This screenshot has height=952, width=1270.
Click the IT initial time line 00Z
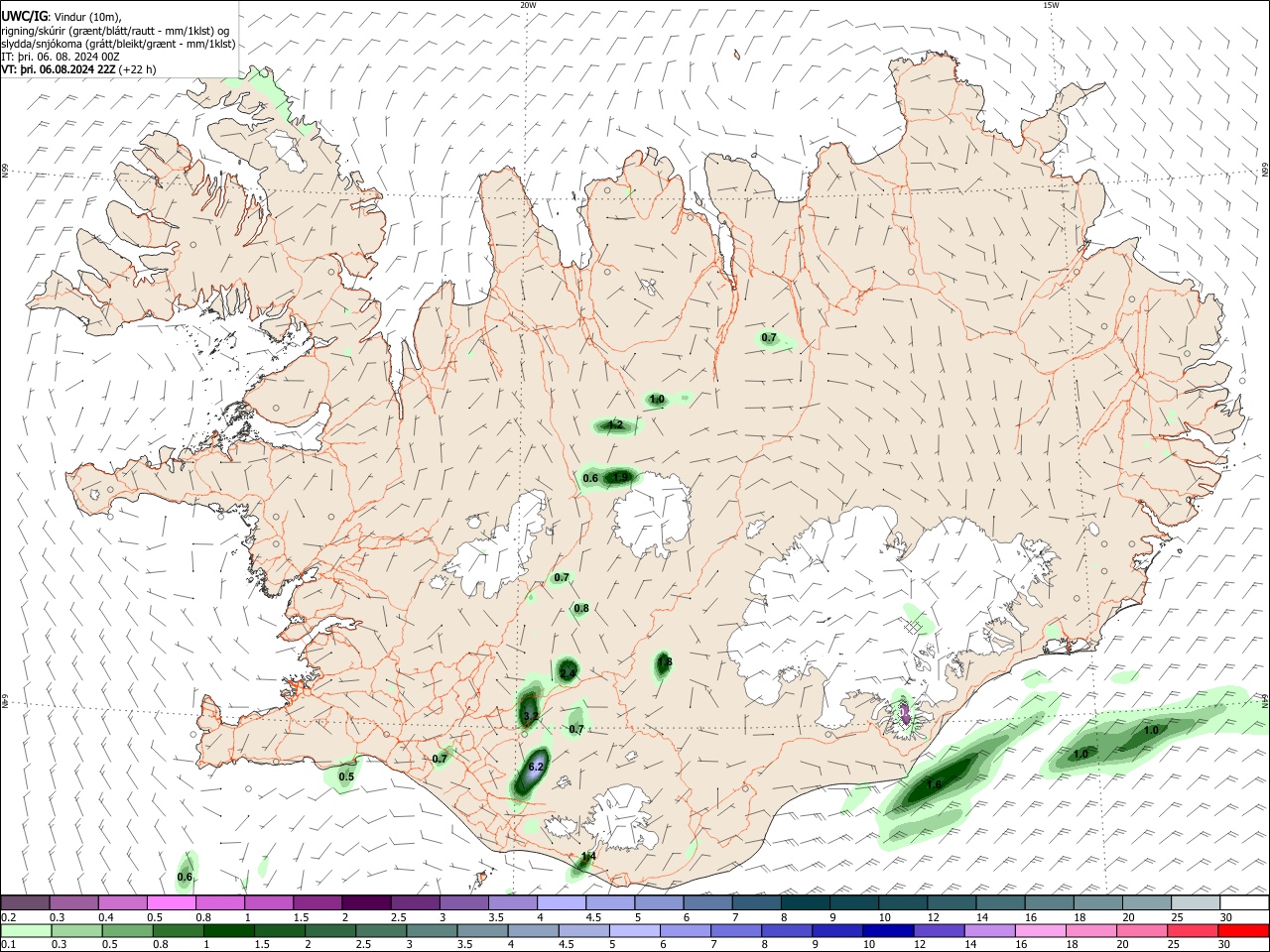(x=61, y=57)
